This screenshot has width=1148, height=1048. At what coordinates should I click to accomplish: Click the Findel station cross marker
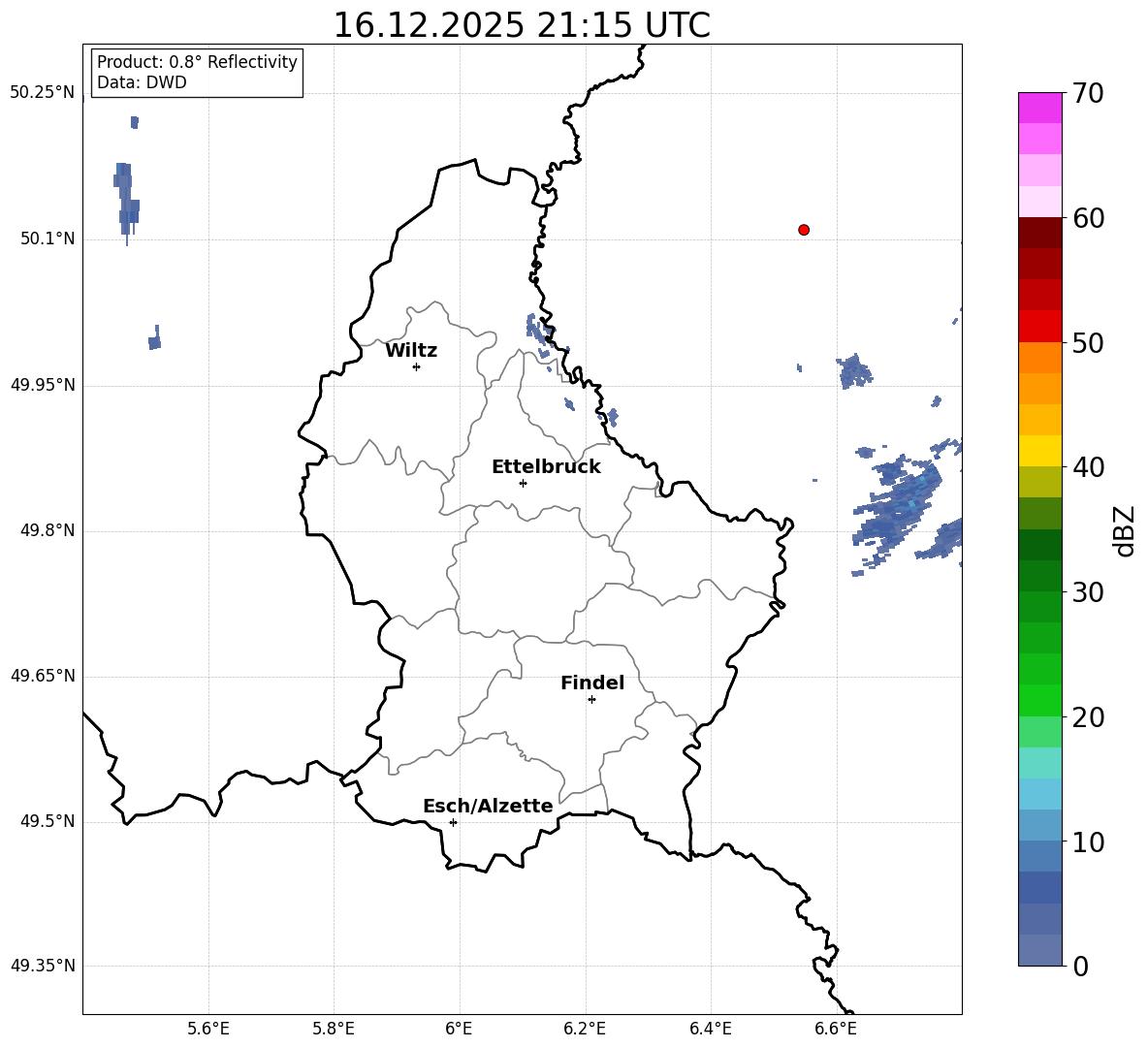[591, 700]
